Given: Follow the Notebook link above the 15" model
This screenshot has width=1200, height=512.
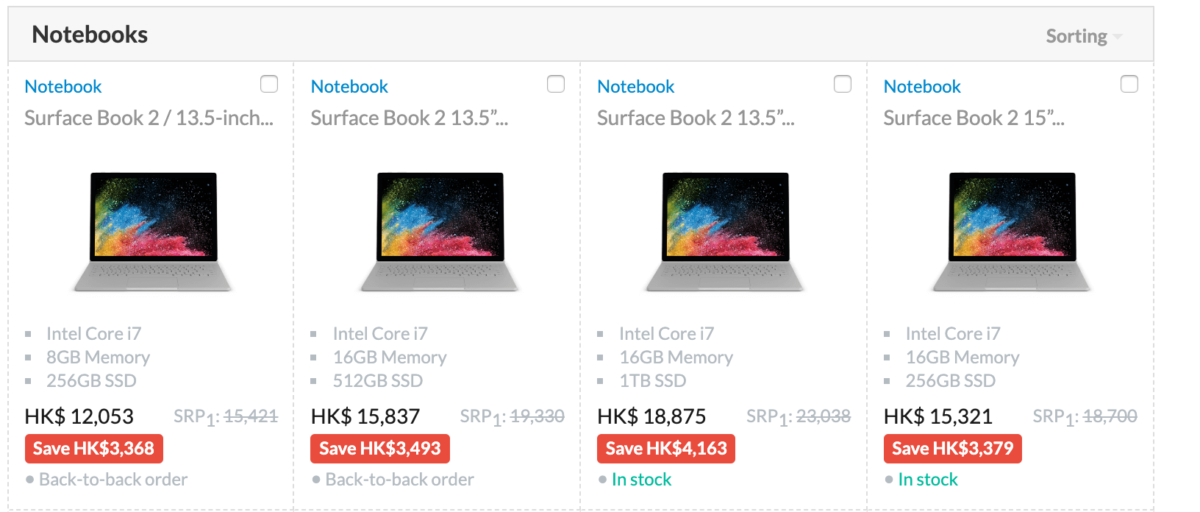Looking at the screenshot, I should click(922, 87).
